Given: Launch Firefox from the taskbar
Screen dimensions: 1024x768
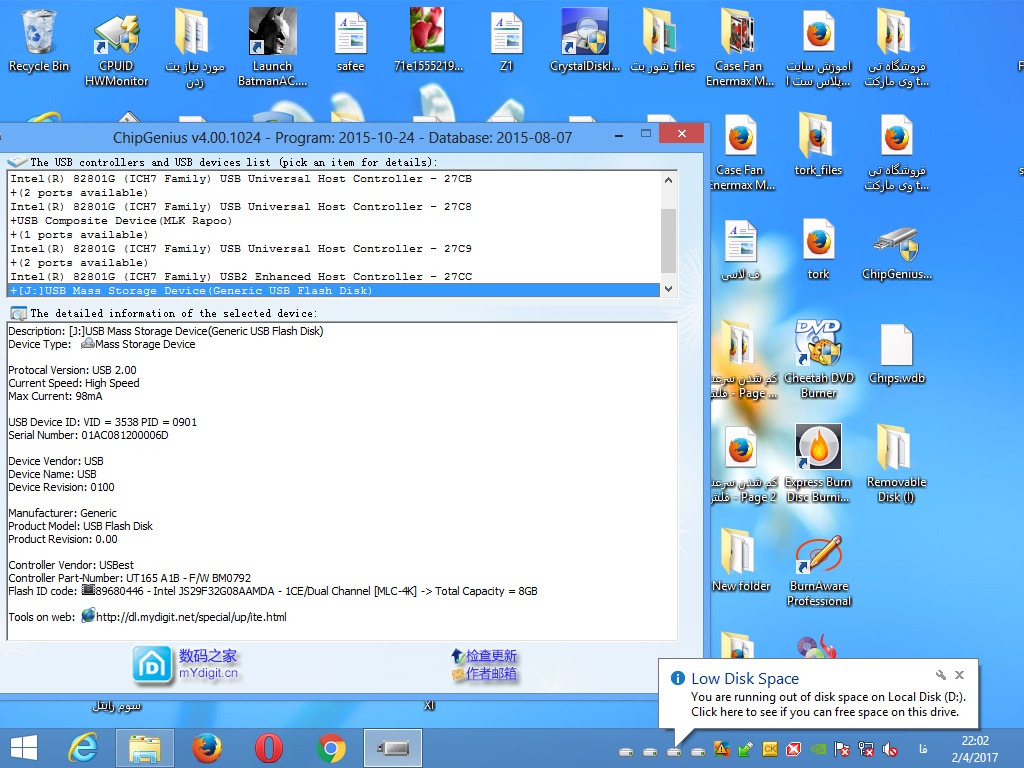Looking at the screenshot, I should (x=206, y=748).
